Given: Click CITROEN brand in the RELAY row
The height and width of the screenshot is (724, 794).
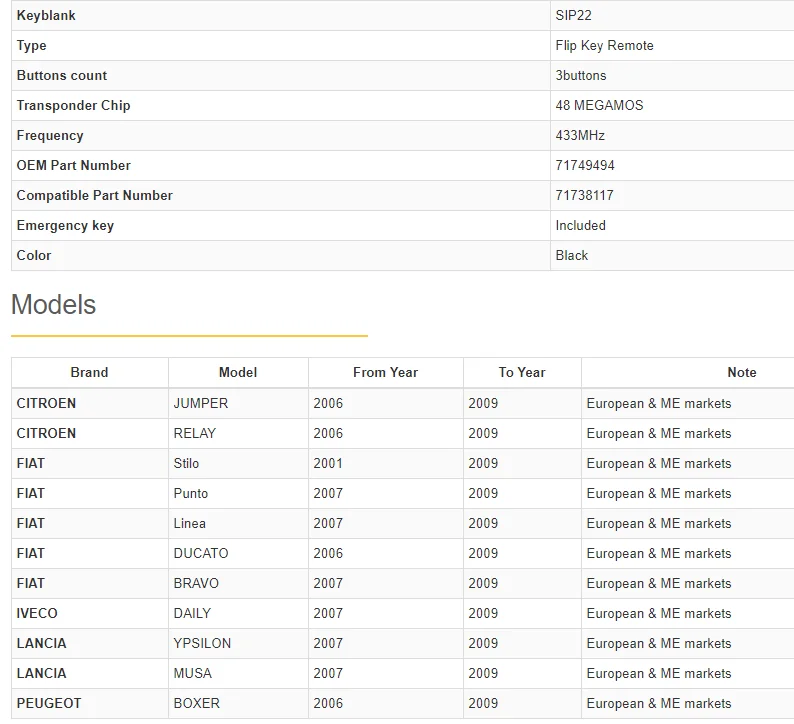Looking at the screenshot, I should (46, 433).
